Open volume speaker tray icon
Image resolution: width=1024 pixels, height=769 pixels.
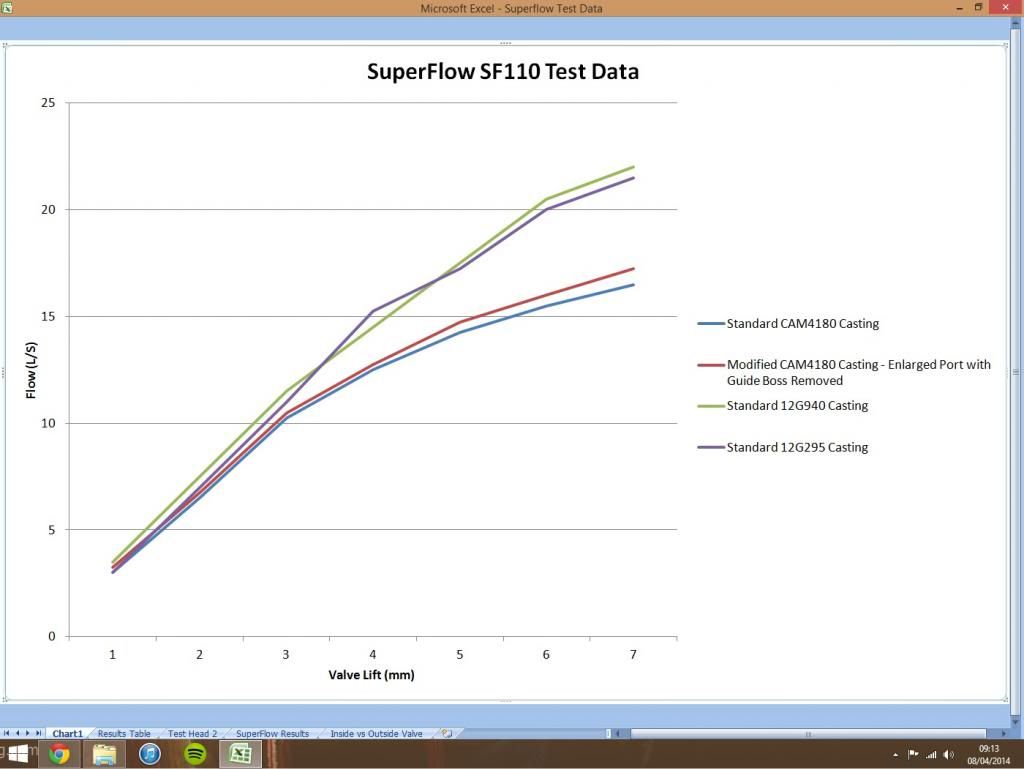click(949, 755)
